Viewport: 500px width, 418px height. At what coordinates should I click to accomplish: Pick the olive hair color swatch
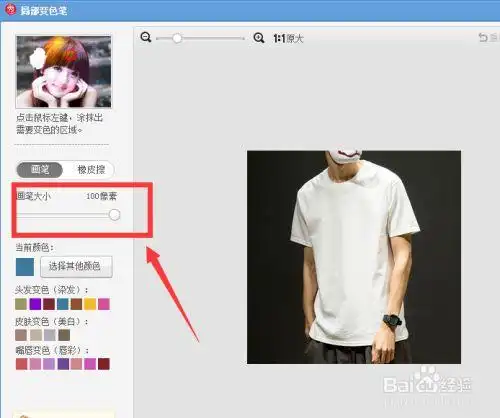point(21,304)
